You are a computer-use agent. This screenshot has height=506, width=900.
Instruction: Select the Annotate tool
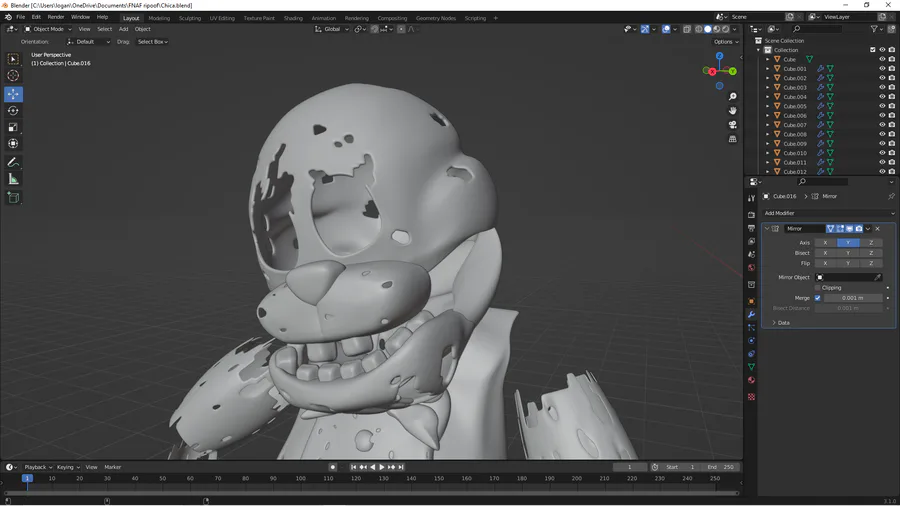(13, 162)
